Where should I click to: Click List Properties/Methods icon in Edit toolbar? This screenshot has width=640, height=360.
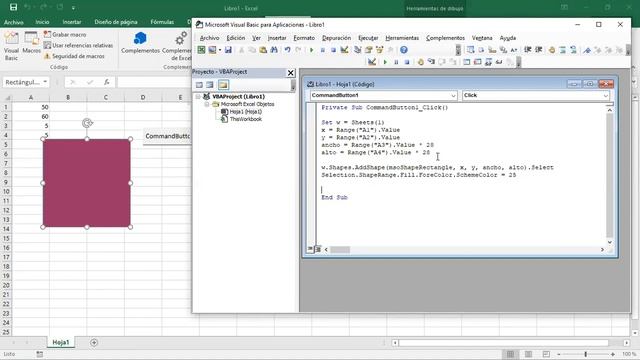tap(471, 50)
